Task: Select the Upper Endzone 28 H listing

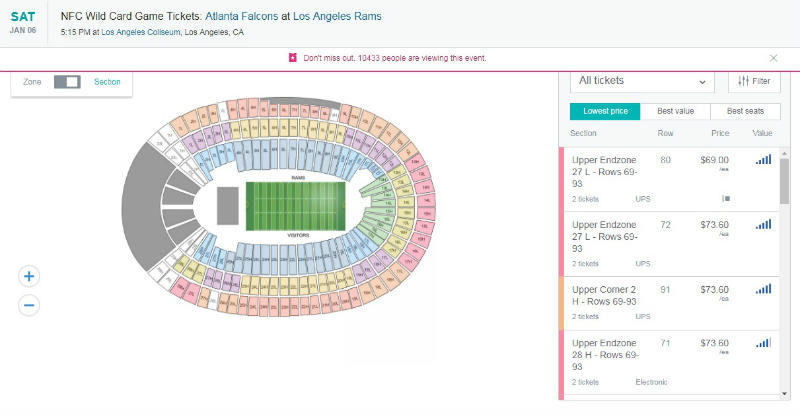Action: pos(669,362)
